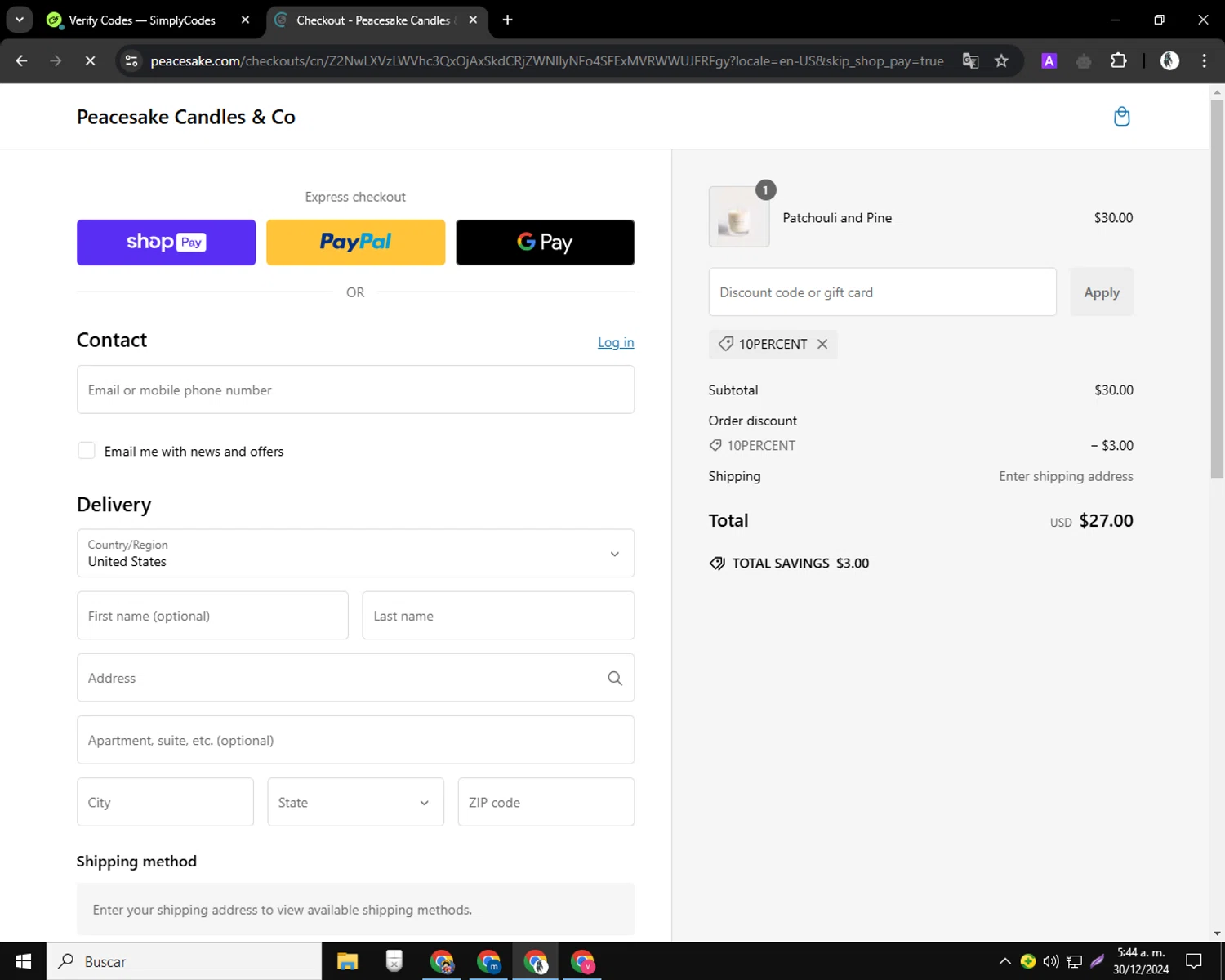Open Chrome three-dot menu
This screenshot has width=1225, height=980.
pos(1204,61)
